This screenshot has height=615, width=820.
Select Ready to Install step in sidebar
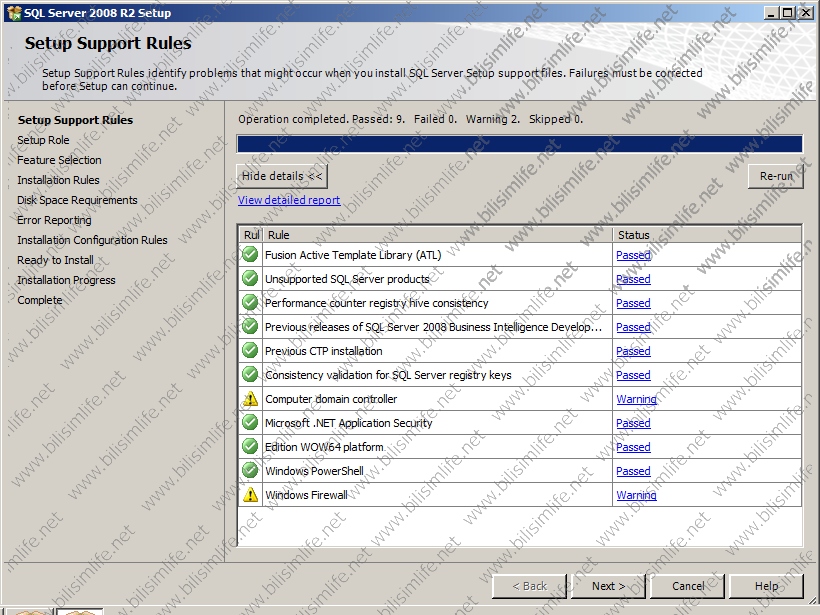coord(55,260)
